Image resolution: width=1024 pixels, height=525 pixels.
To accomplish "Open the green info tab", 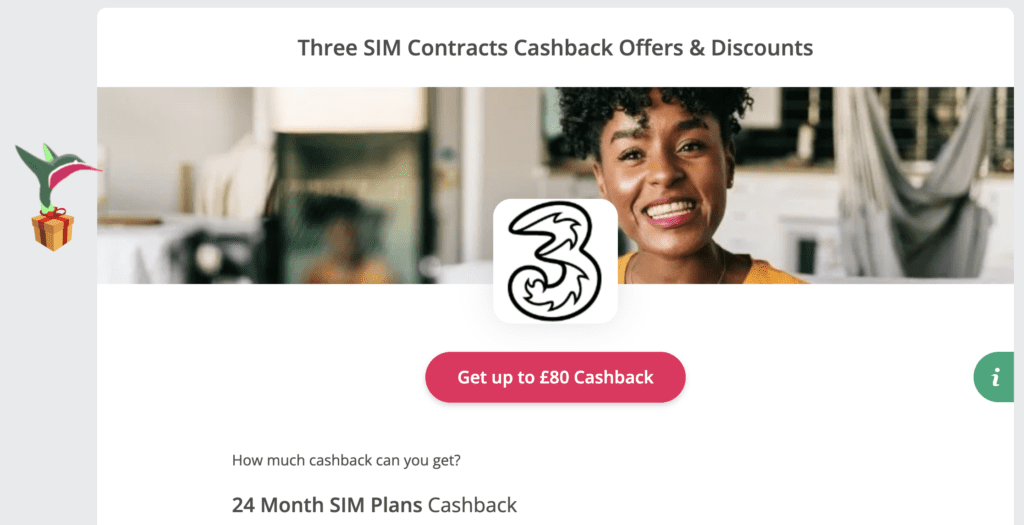I will click(995, 377).
